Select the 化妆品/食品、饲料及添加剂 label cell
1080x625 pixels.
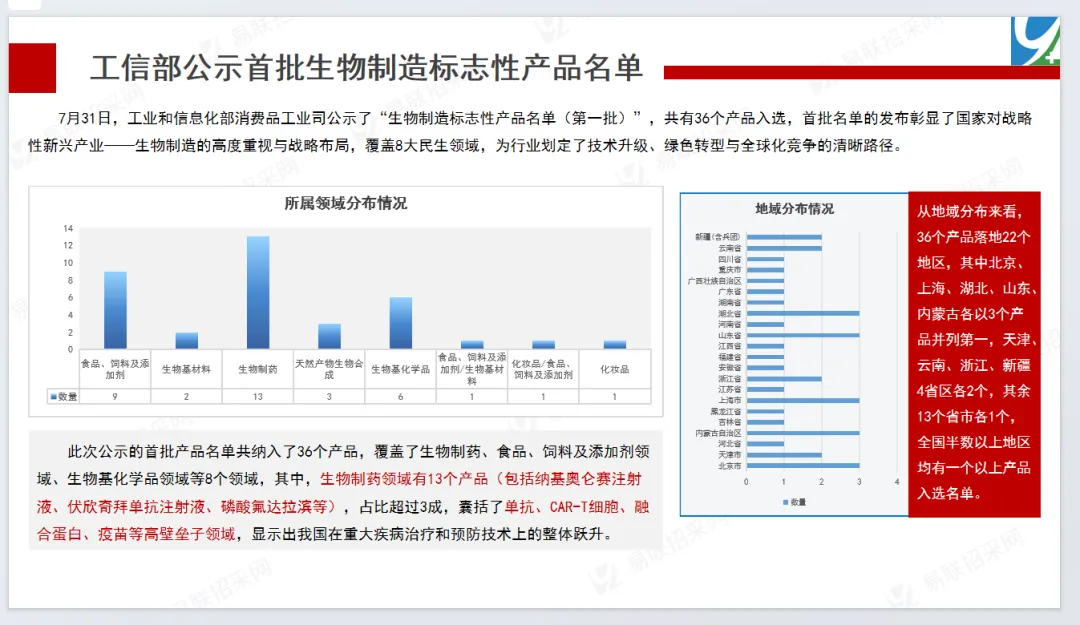pos(543,369)
